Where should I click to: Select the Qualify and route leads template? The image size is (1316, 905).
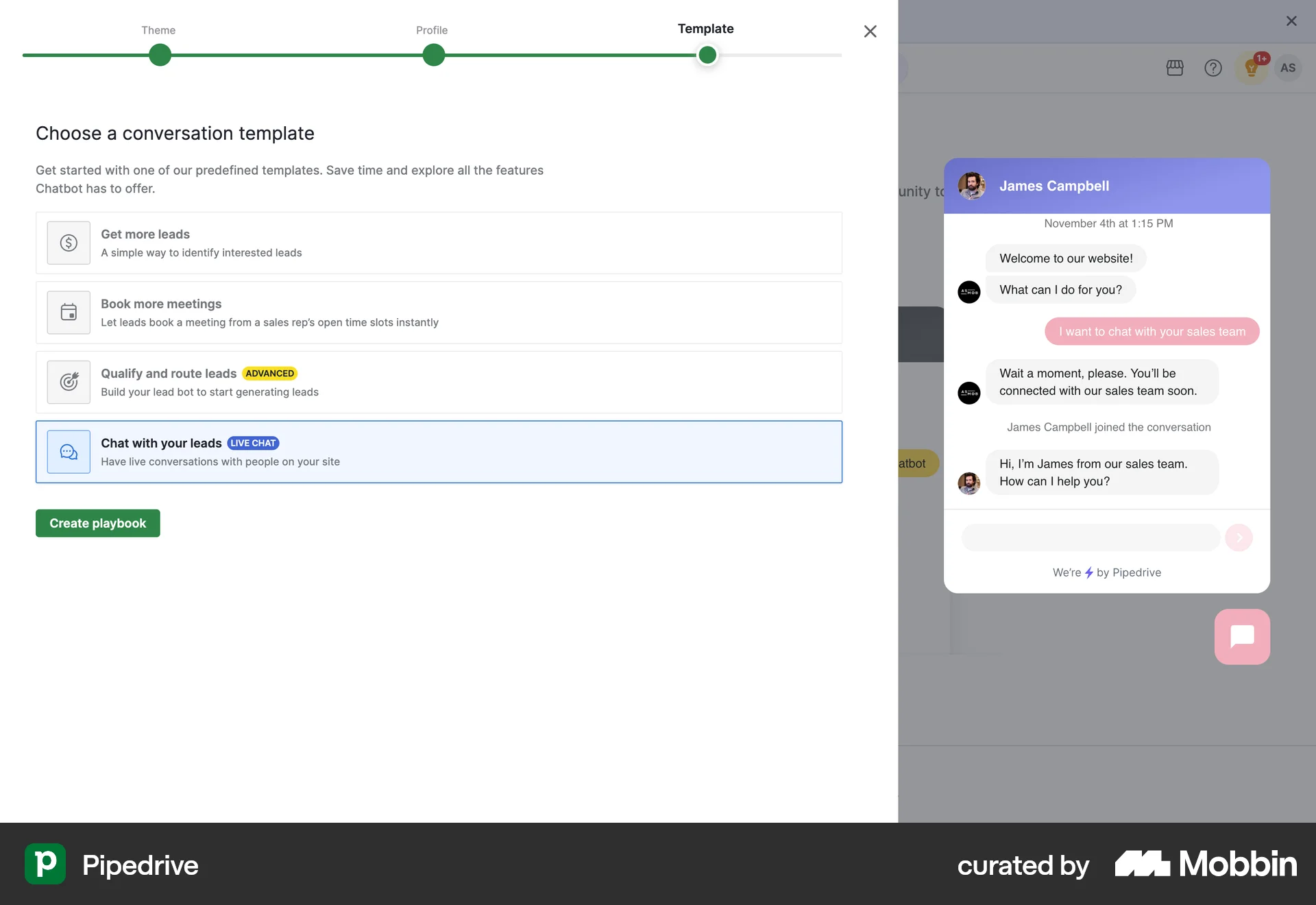pos(439,382)
